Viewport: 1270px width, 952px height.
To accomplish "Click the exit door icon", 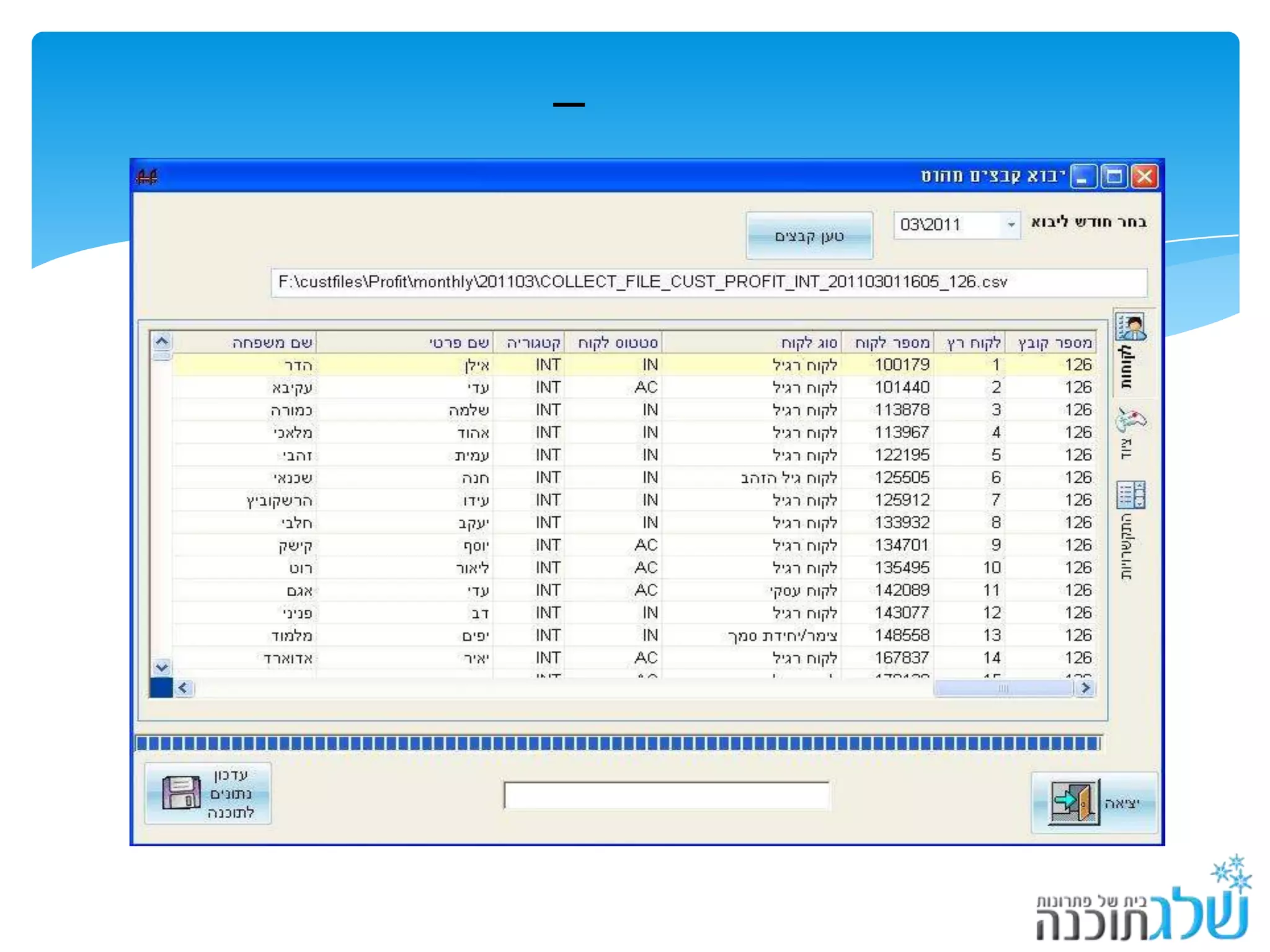I will (x=1073, y=802).
